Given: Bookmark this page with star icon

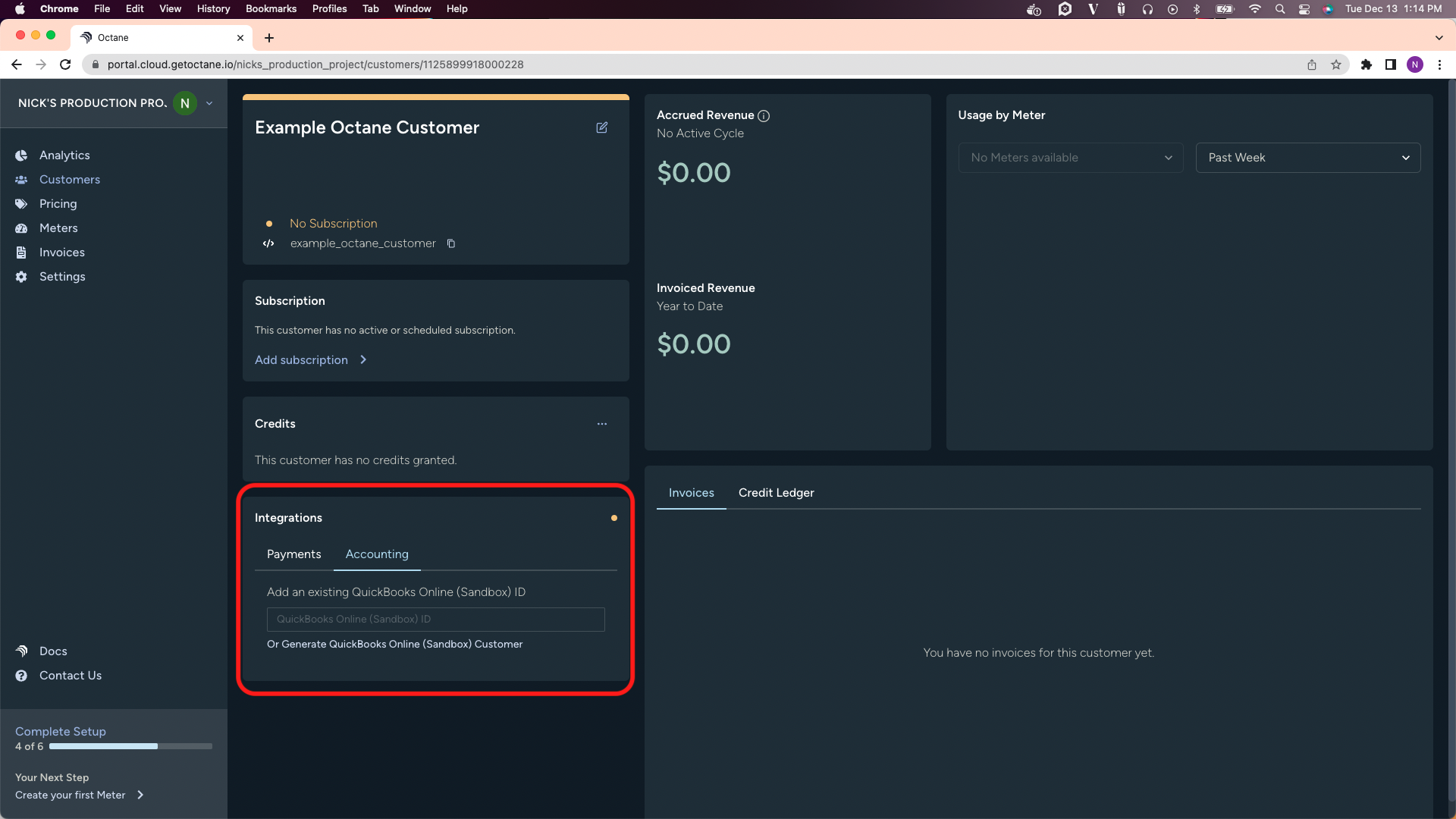Looking at the screenshot, I should click(1336, 64).
